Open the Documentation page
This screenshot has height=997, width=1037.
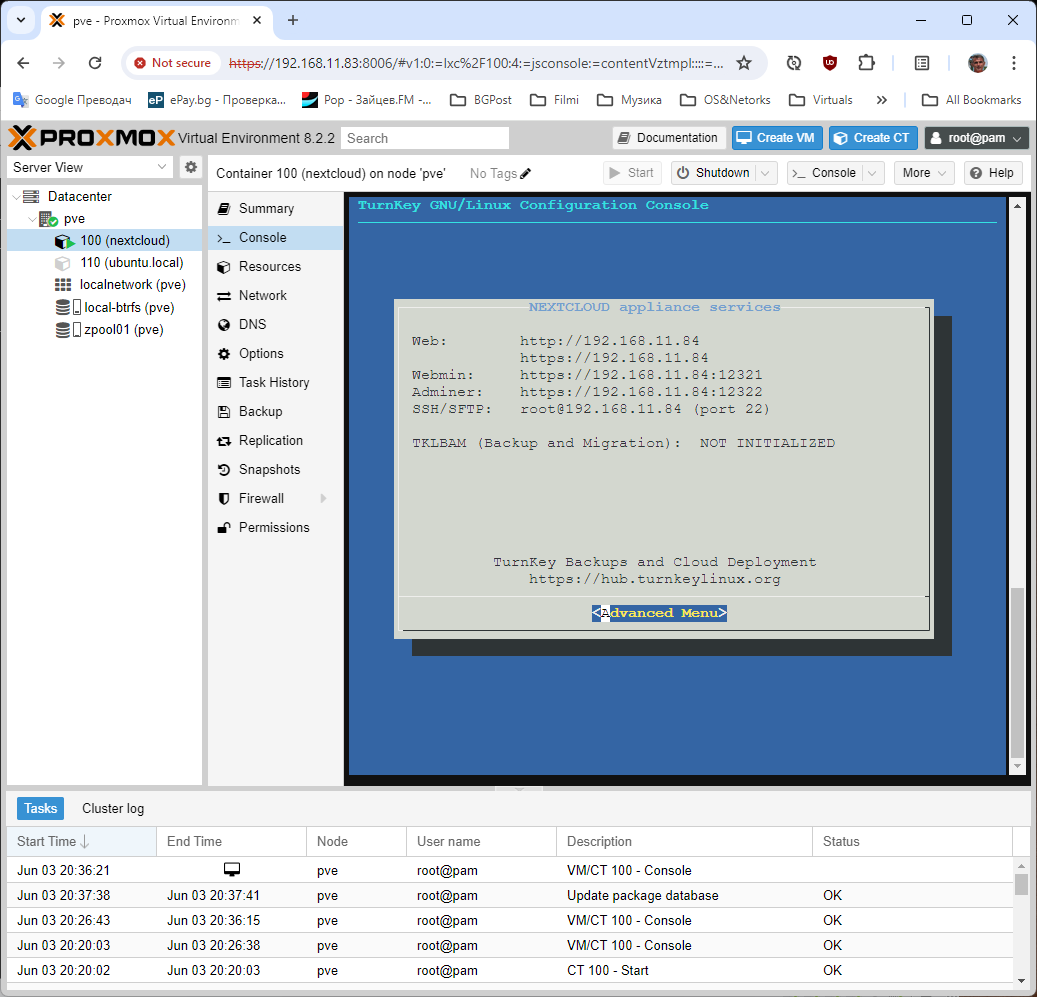[668, 138]
